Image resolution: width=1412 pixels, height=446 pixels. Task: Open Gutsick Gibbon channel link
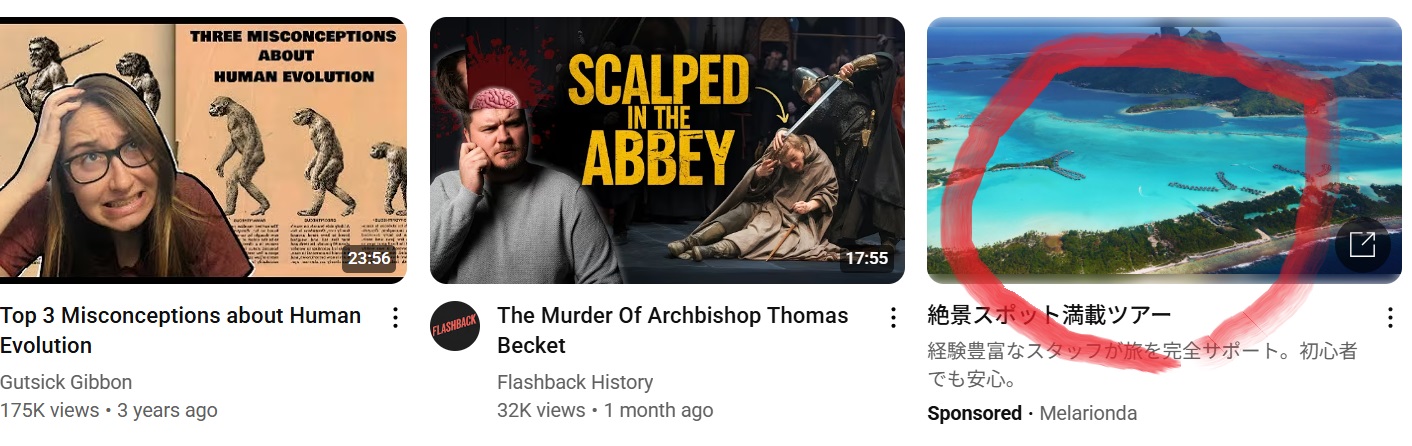tap(66, 382)
